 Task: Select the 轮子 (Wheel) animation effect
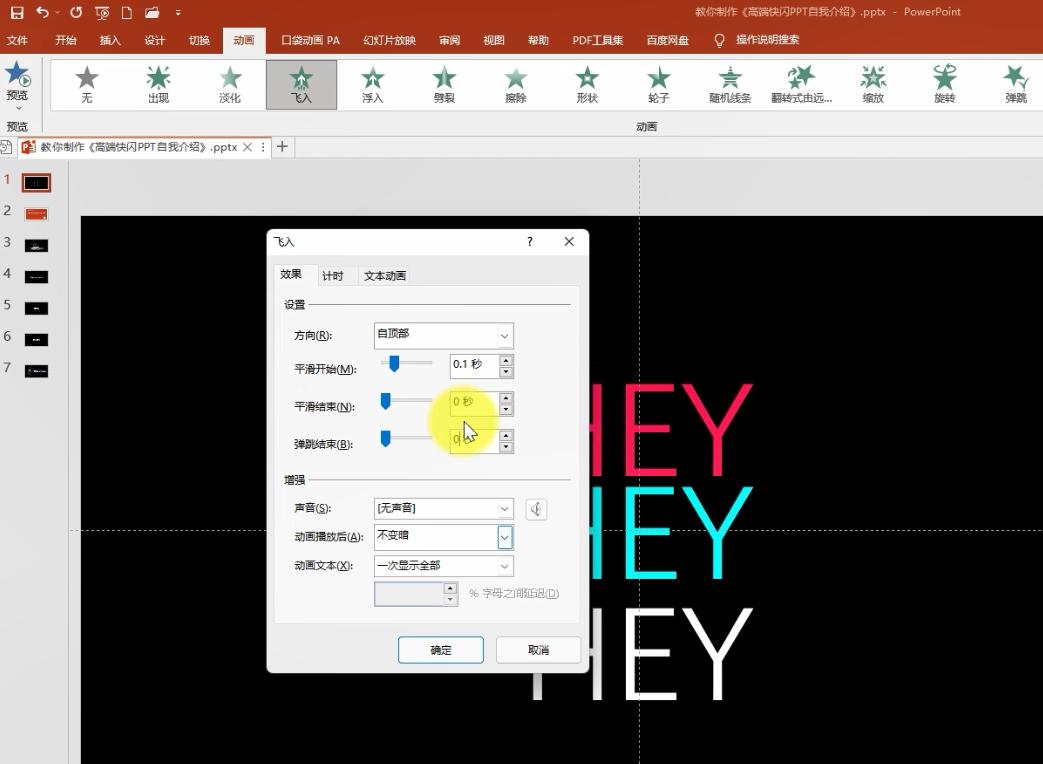(658, 84)
